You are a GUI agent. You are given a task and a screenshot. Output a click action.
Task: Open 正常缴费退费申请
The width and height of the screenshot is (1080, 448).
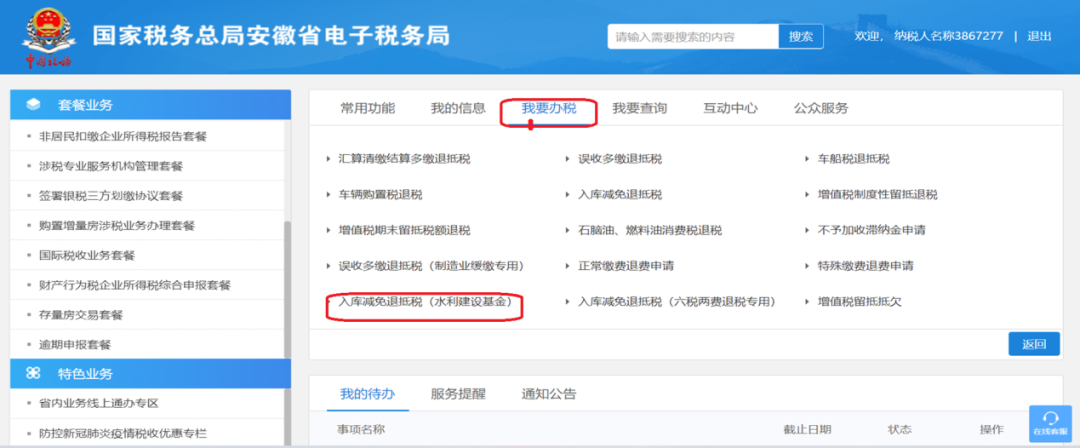(x=626, y=266)
